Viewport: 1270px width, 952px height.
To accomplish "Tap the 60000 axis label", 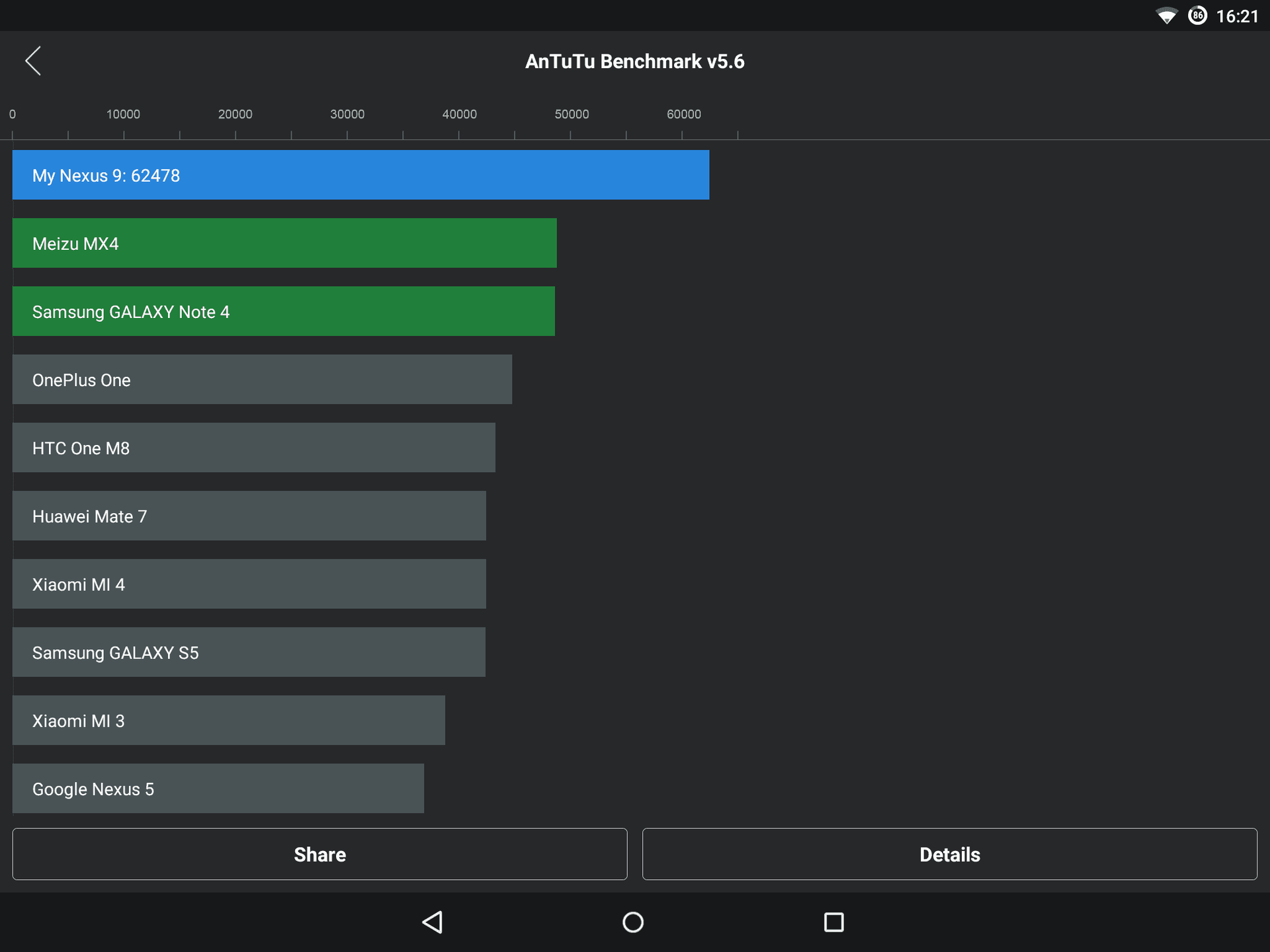I will 684,114.
